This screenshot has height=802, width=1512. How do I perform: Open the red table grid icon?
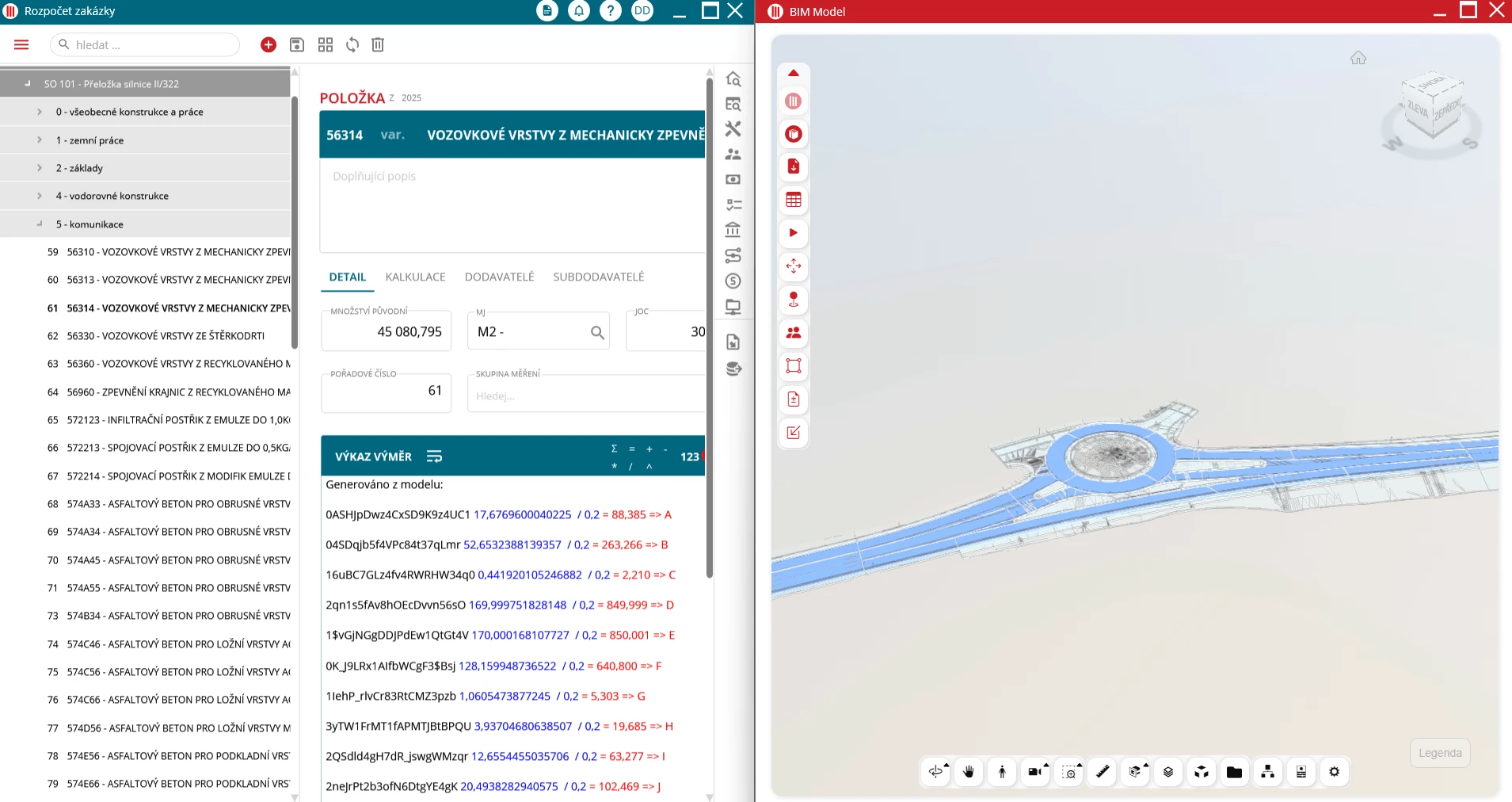[x=793, y=200]
